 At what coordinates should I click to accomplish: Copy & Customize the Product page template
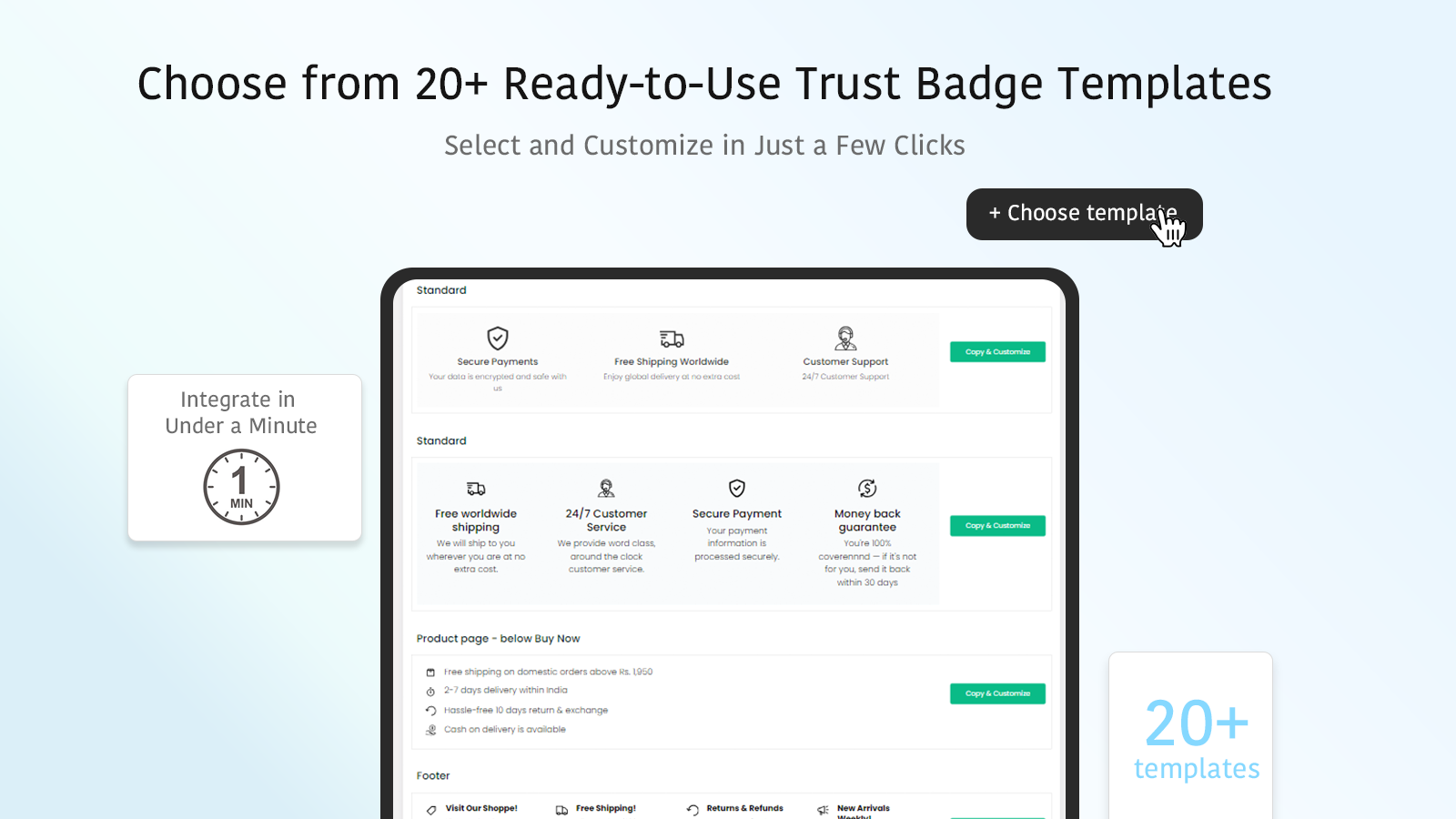point(997,693)
